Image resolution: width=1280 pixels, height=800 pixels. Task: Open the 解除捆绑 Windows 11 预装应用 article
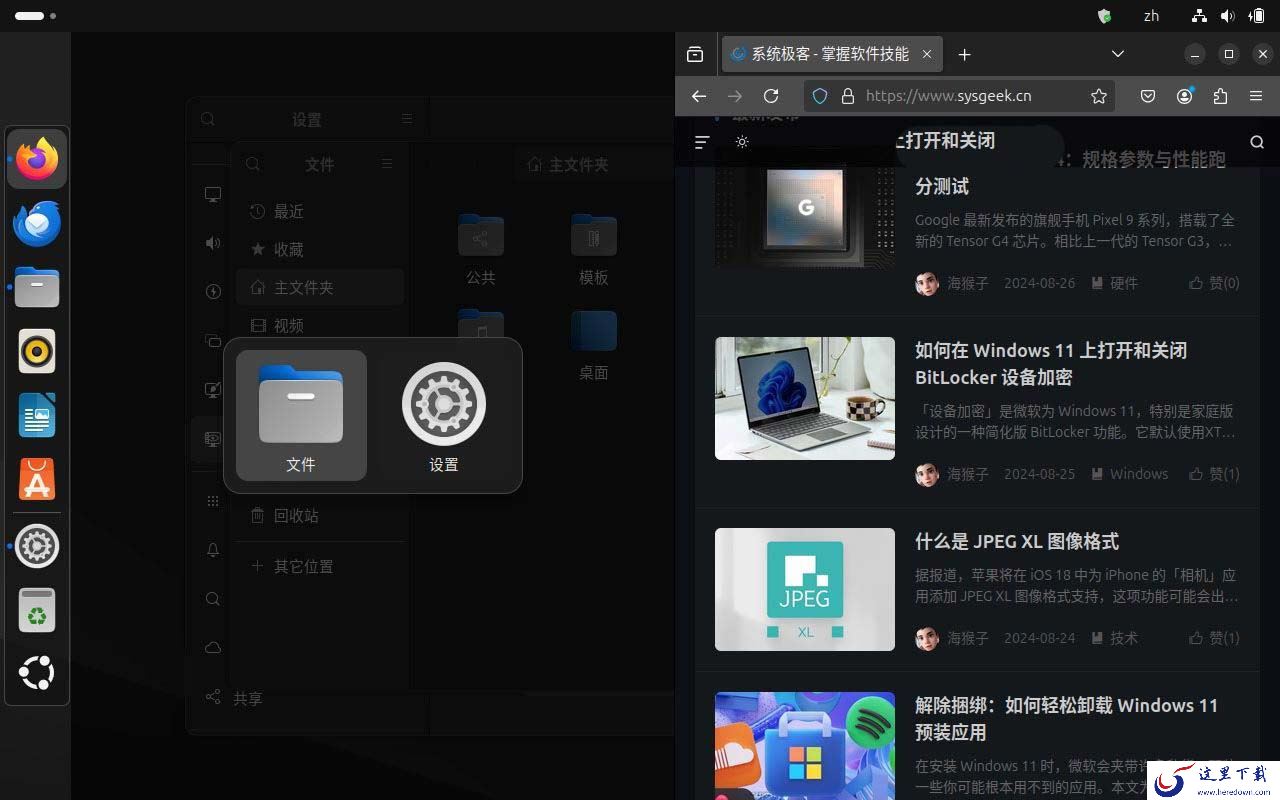pos(1067,719)
